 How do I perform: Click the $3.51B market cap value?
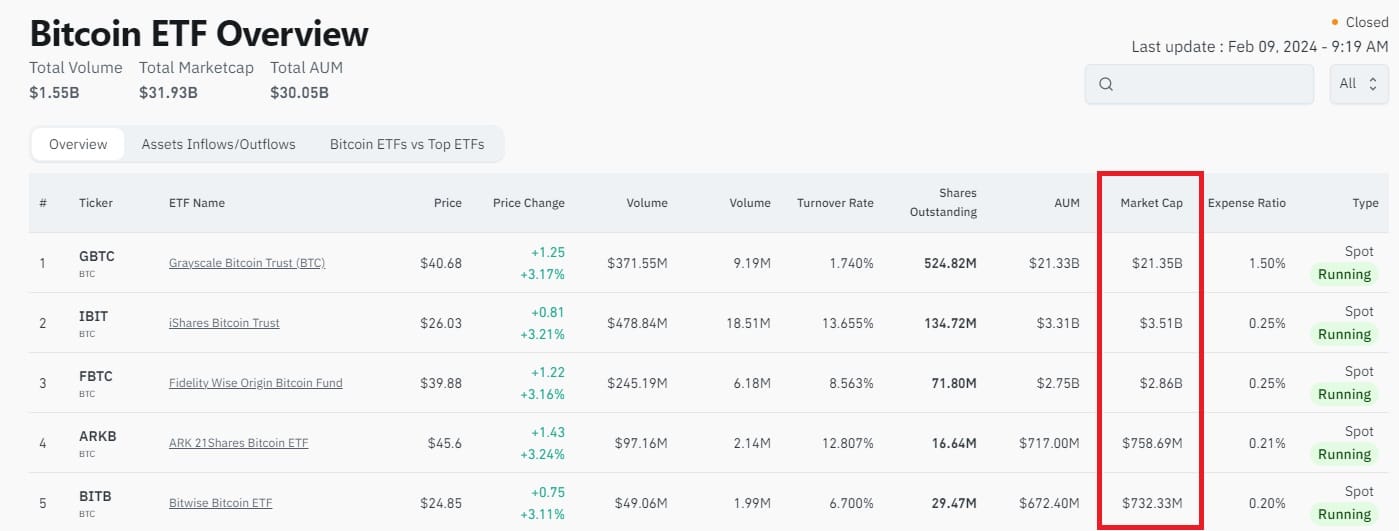click(x=1159, y=323)
